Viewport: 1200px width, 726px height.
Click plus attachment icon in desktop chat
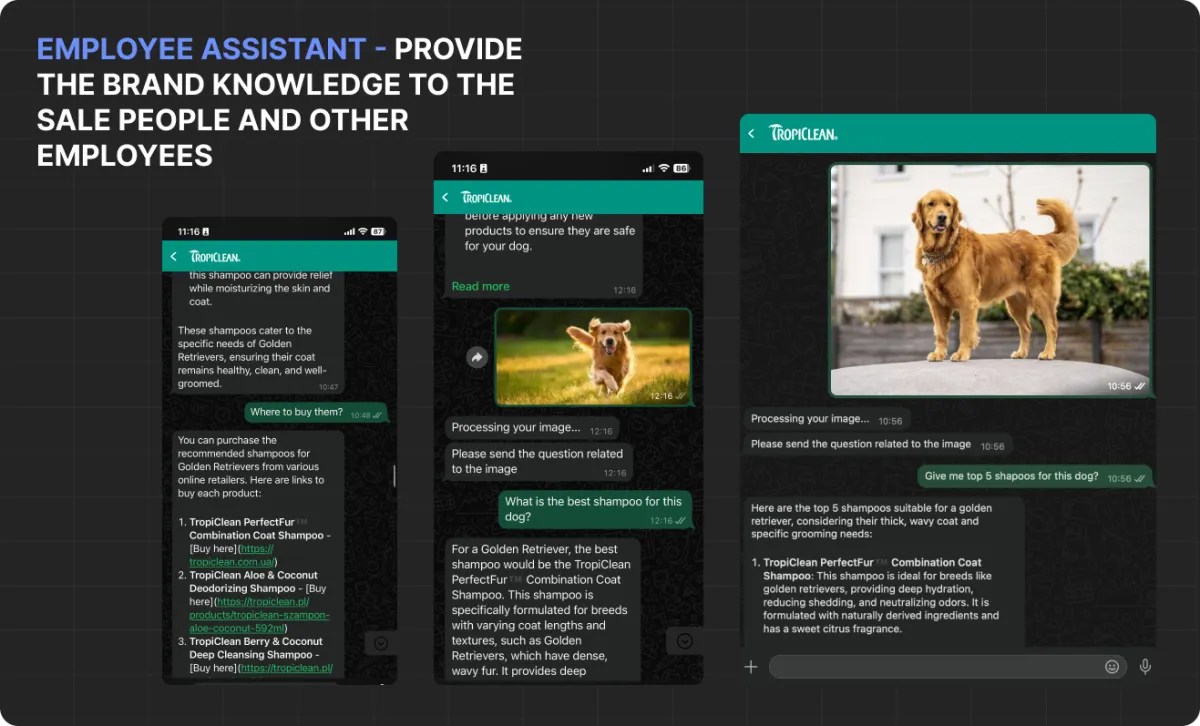(751, 667)
